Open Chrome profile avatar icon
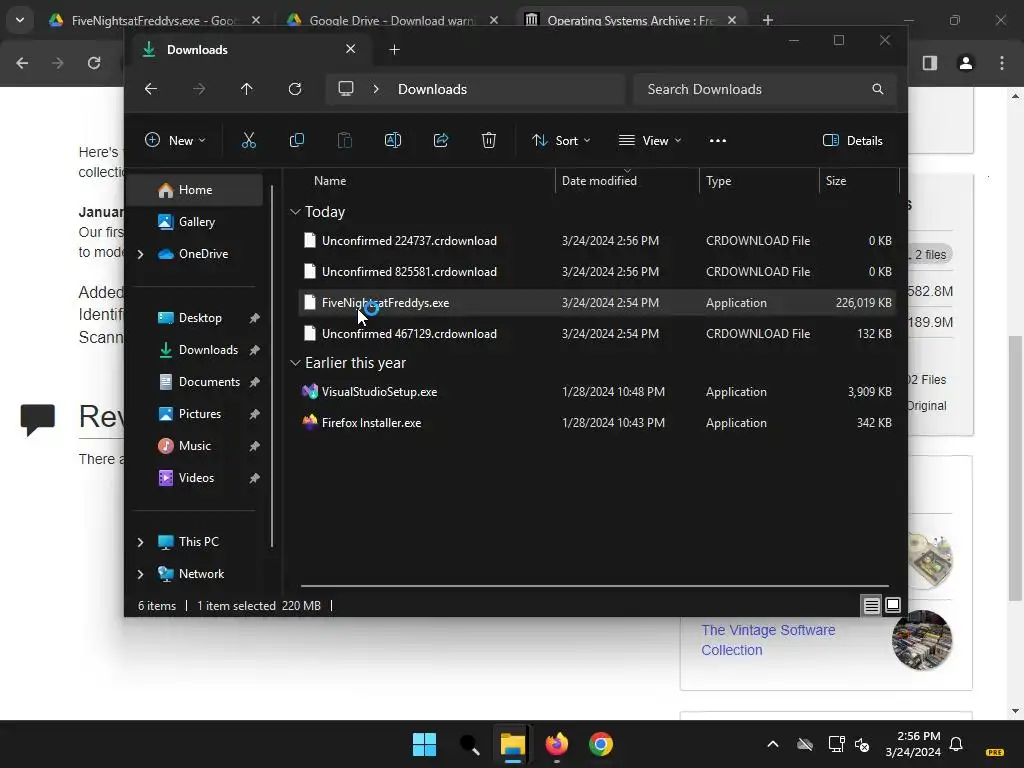The width and height of the screenshot is (1024, 768). coord(966,63)
